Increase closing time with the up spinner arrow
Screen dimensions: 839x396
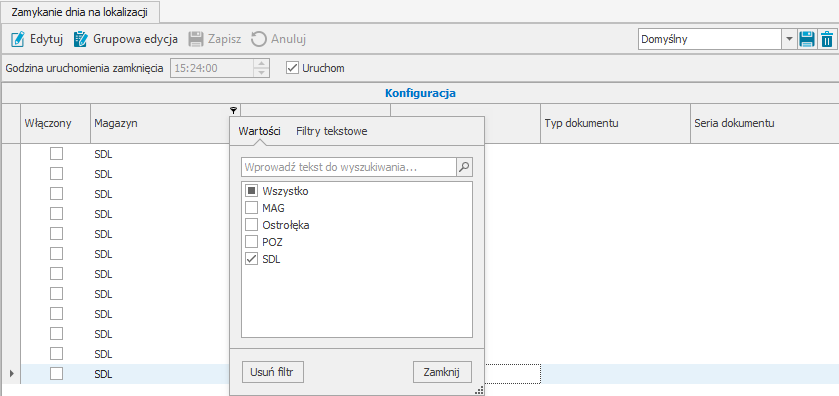[x=261, y=63]
